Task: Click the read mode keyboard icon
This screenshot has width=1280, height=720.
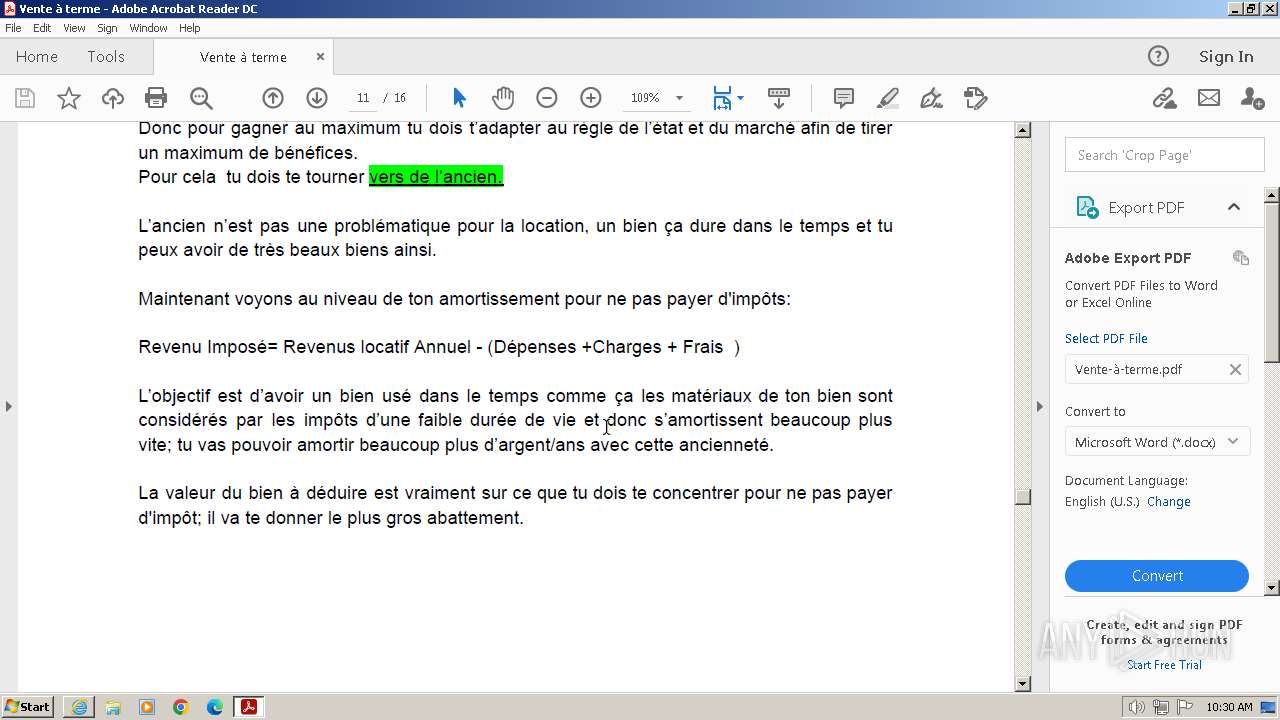Action: (779, 98)
